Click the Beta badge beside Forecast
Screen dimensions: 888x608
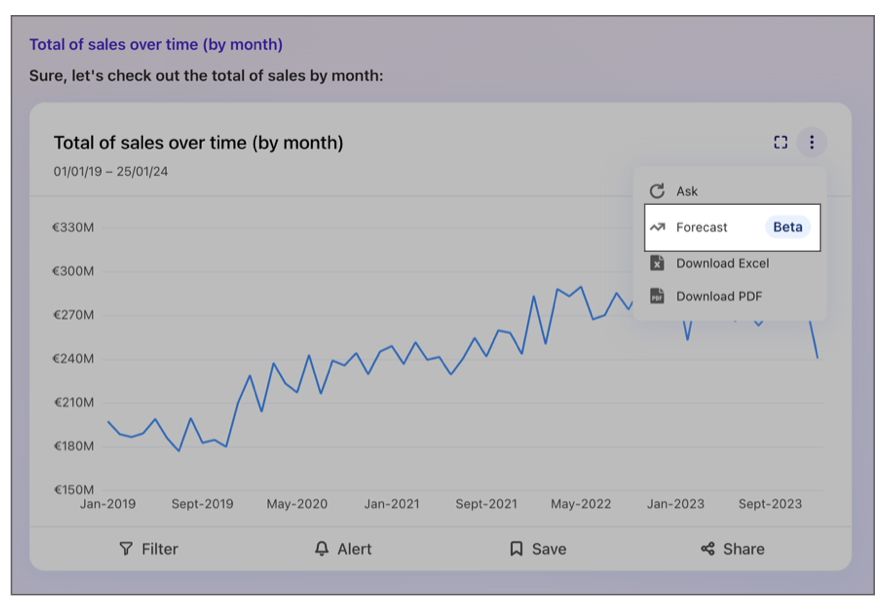[x=787, y=227]
